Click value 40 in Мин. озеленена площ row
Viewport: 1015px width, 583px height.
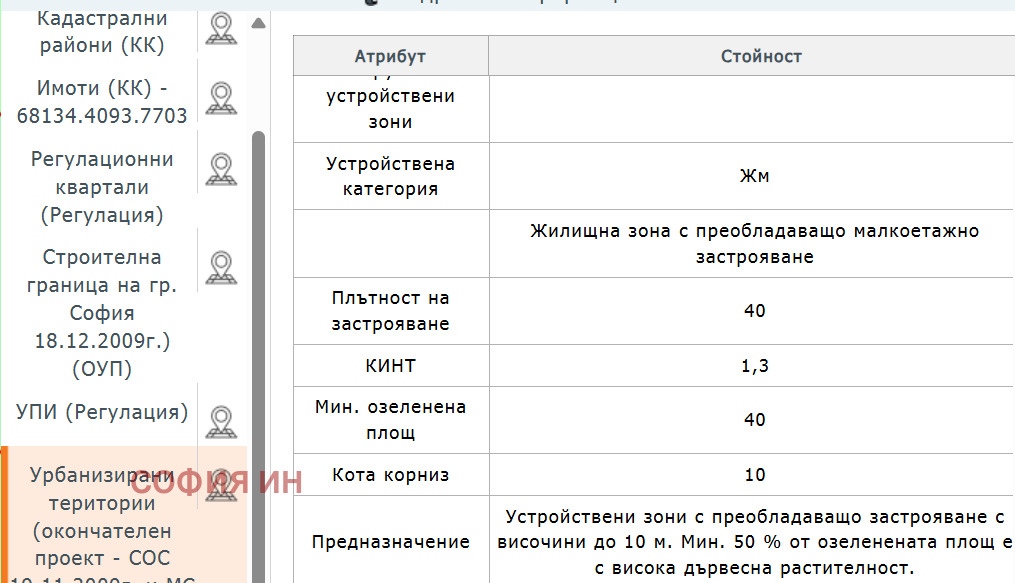[754, 420]
